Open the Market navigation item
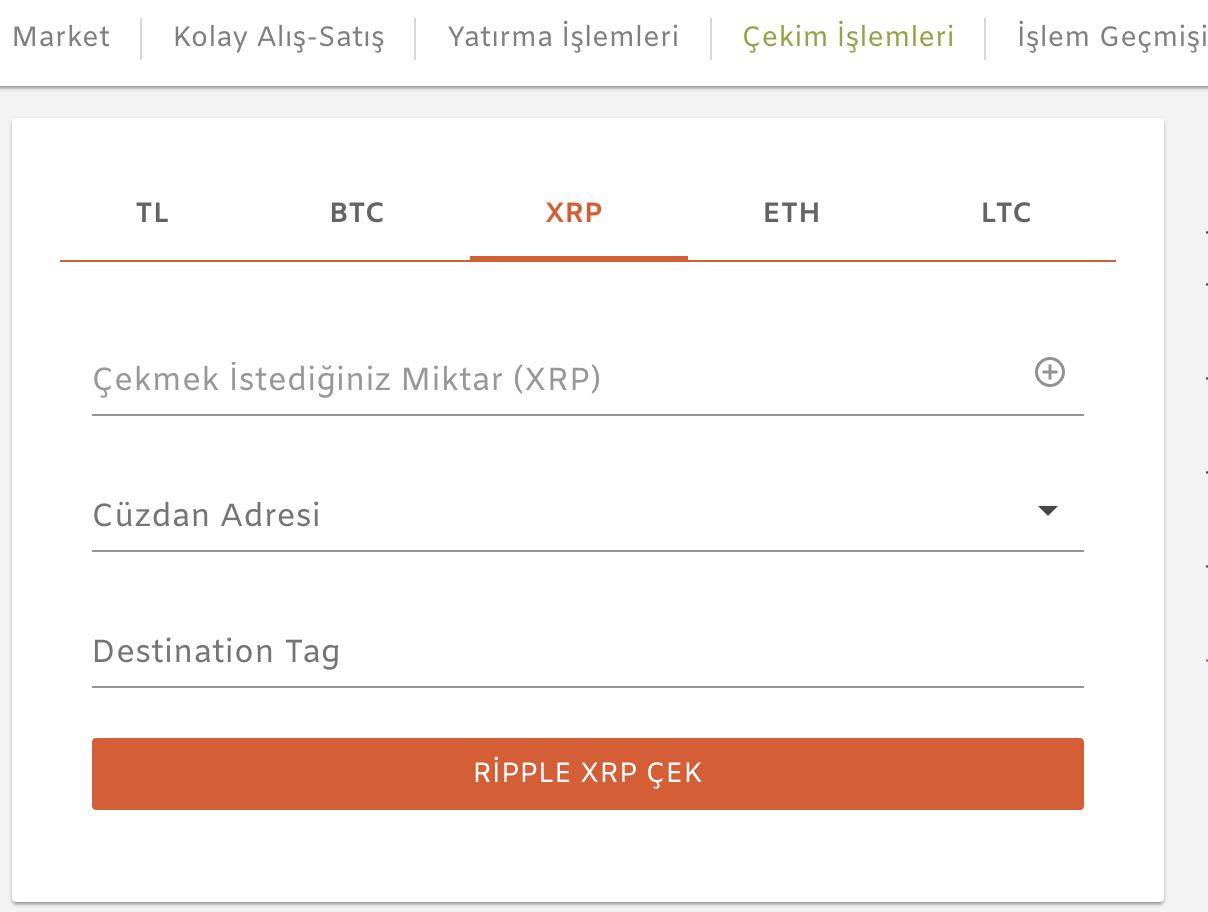Screen dimensions: 1208x912 pyautogui.click(x=61, y=38)
